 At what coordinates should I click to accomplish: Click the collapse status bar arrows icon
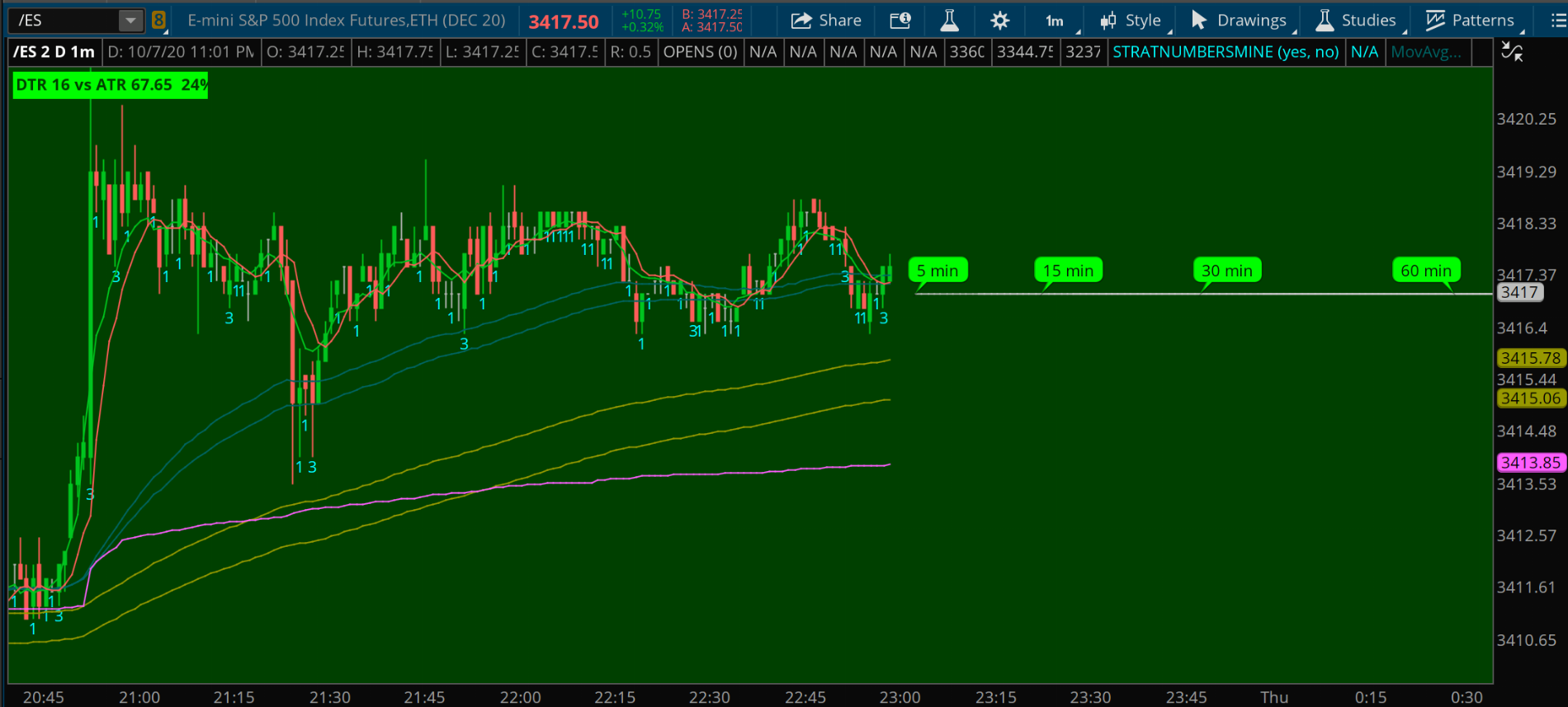pyautogui.click(x=1512, y=53)
